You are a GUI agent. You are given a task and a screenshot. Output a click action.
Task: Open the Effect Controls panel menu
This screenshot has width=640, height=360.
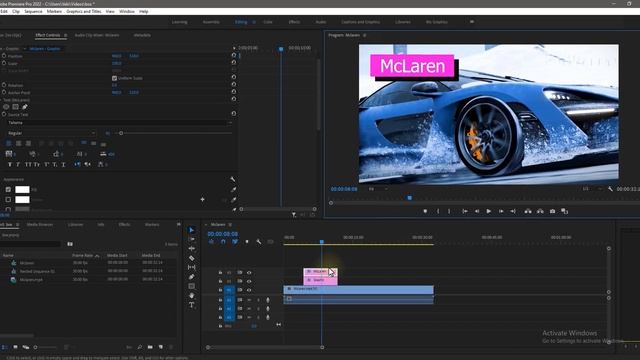pos(65,35)
